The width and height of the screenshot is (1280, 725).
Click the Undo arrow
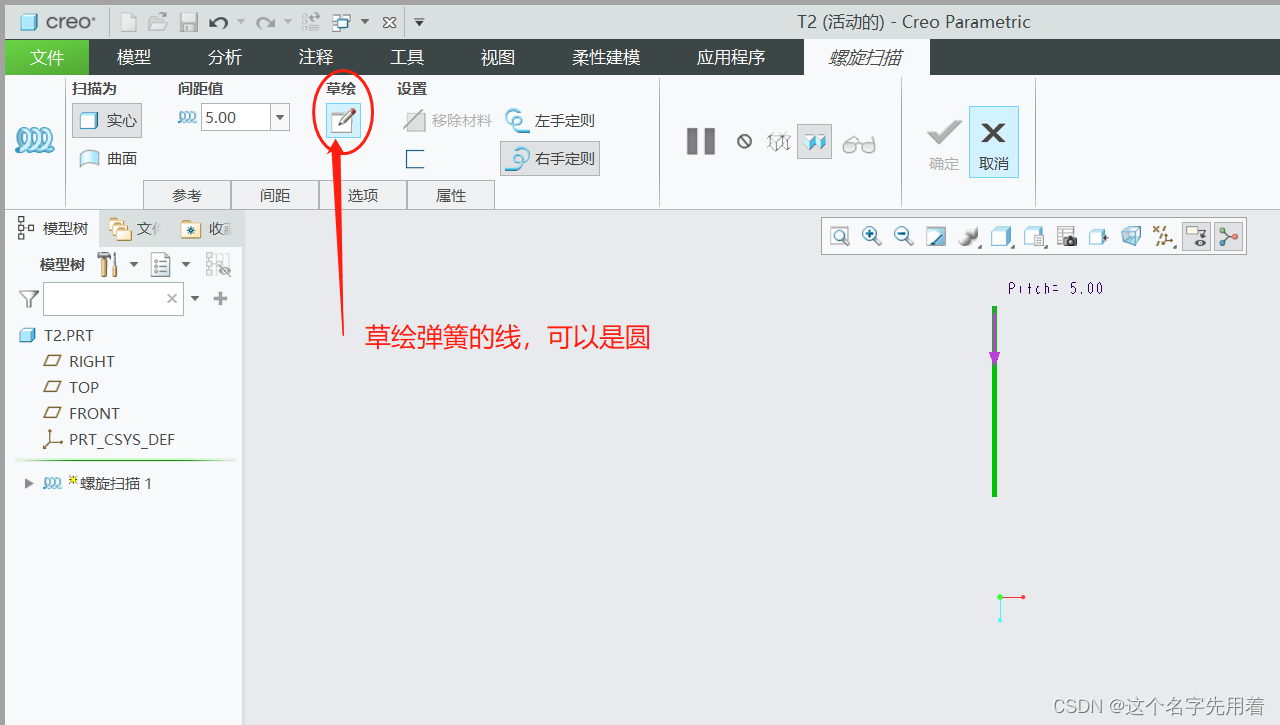point(219,21)
